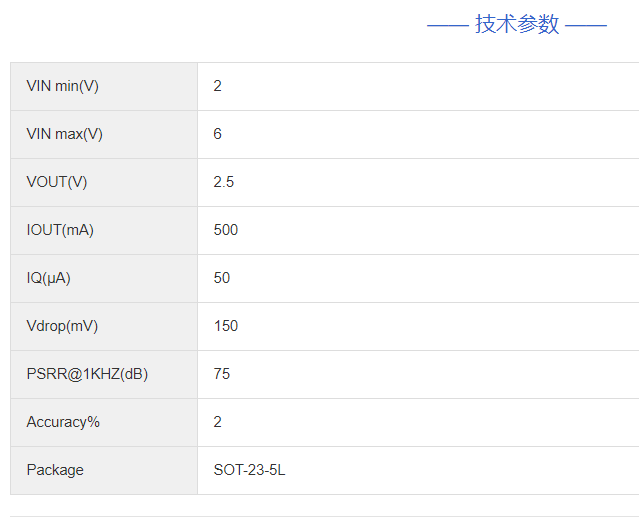Click the IOUT(mA) label cell

pos(60,230)
